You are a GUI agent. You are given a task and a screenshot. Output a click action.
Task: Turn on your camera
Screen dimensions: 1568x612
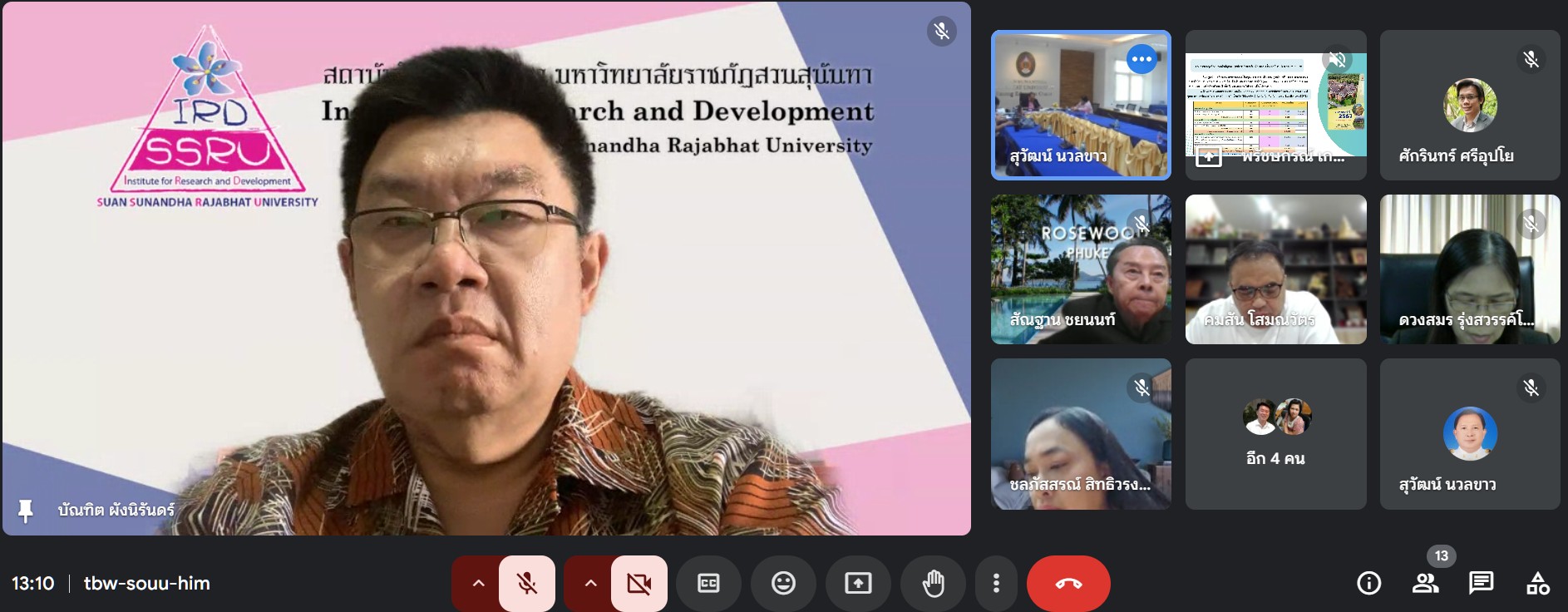[639, 584]
